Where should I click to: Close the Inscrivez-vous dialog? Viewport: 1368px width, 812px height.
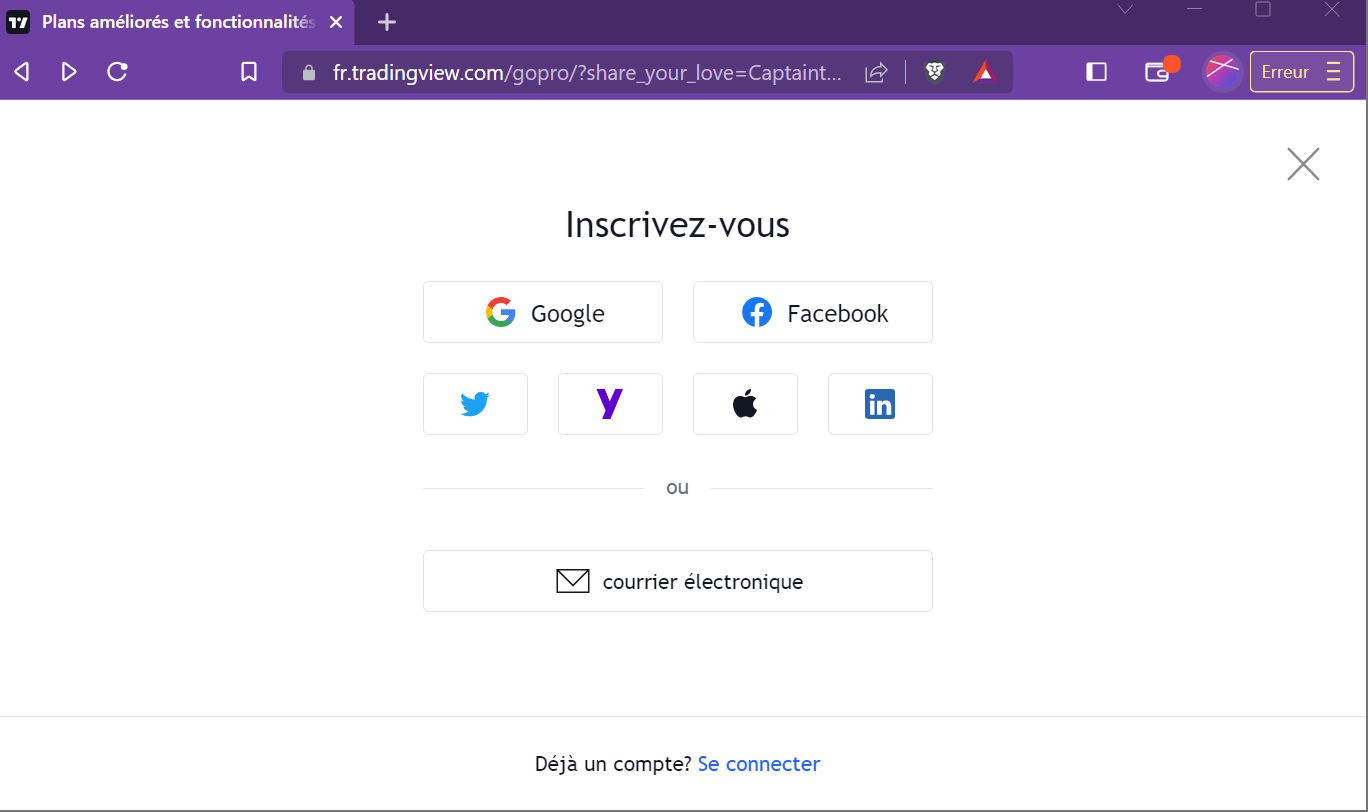click(1303, 164)
